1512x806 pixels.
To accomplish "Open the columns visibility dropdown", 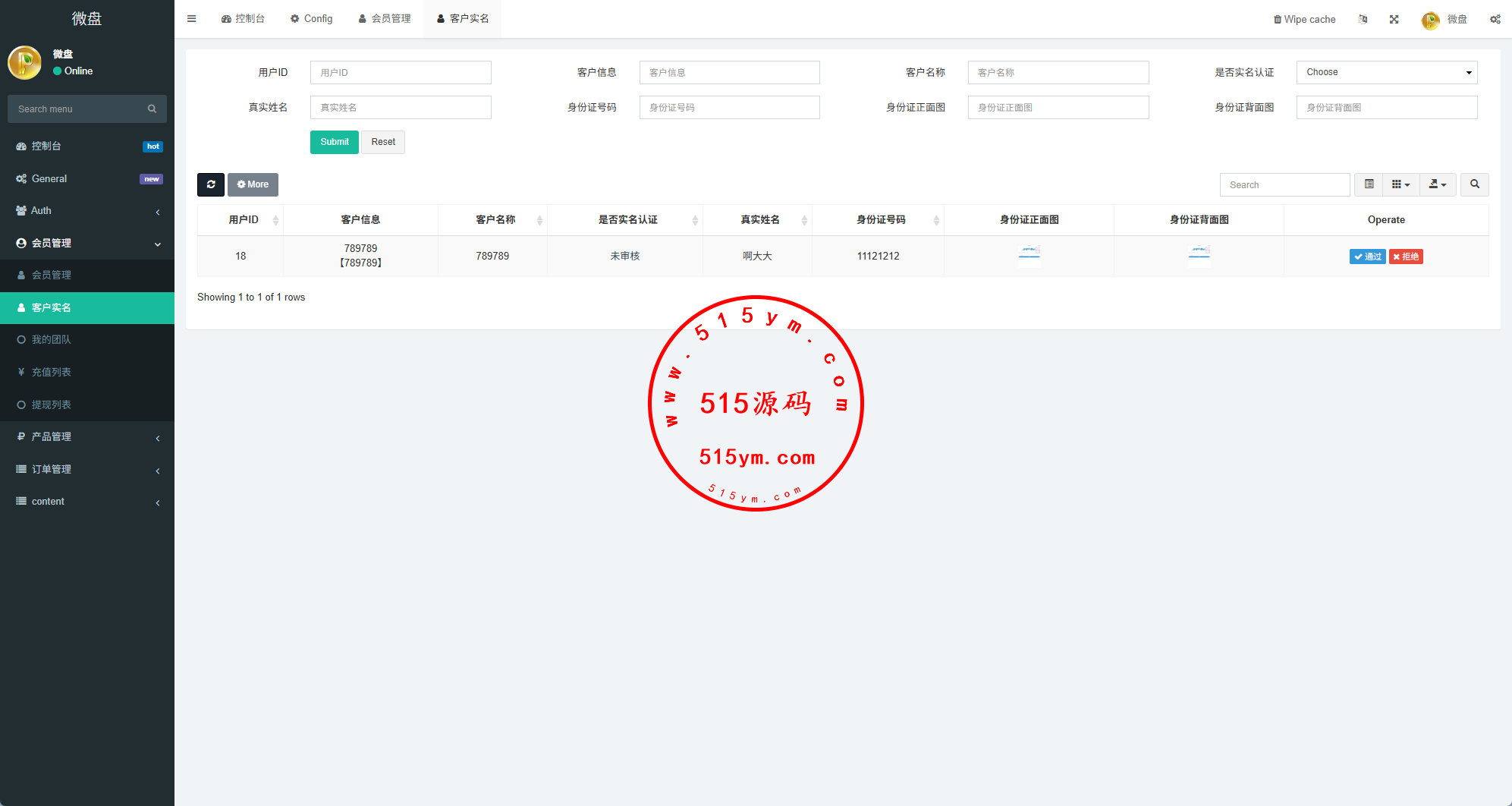I will 1400,184.
